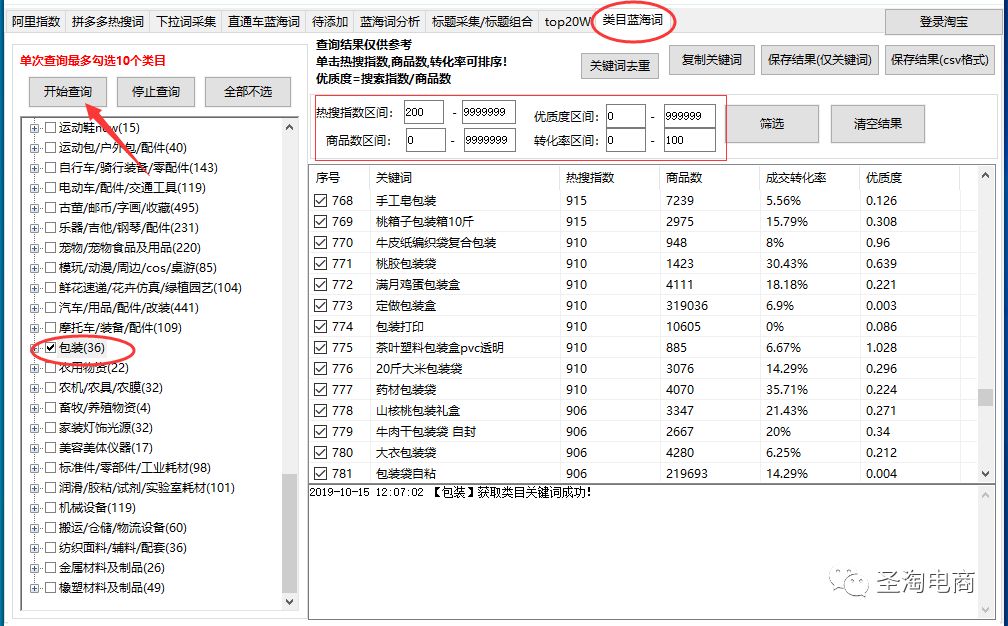The width and height of the screenshot is (1008, 626).
Task: Click 关键词去重 to deduplicate keywords
Action: point(622,65)
